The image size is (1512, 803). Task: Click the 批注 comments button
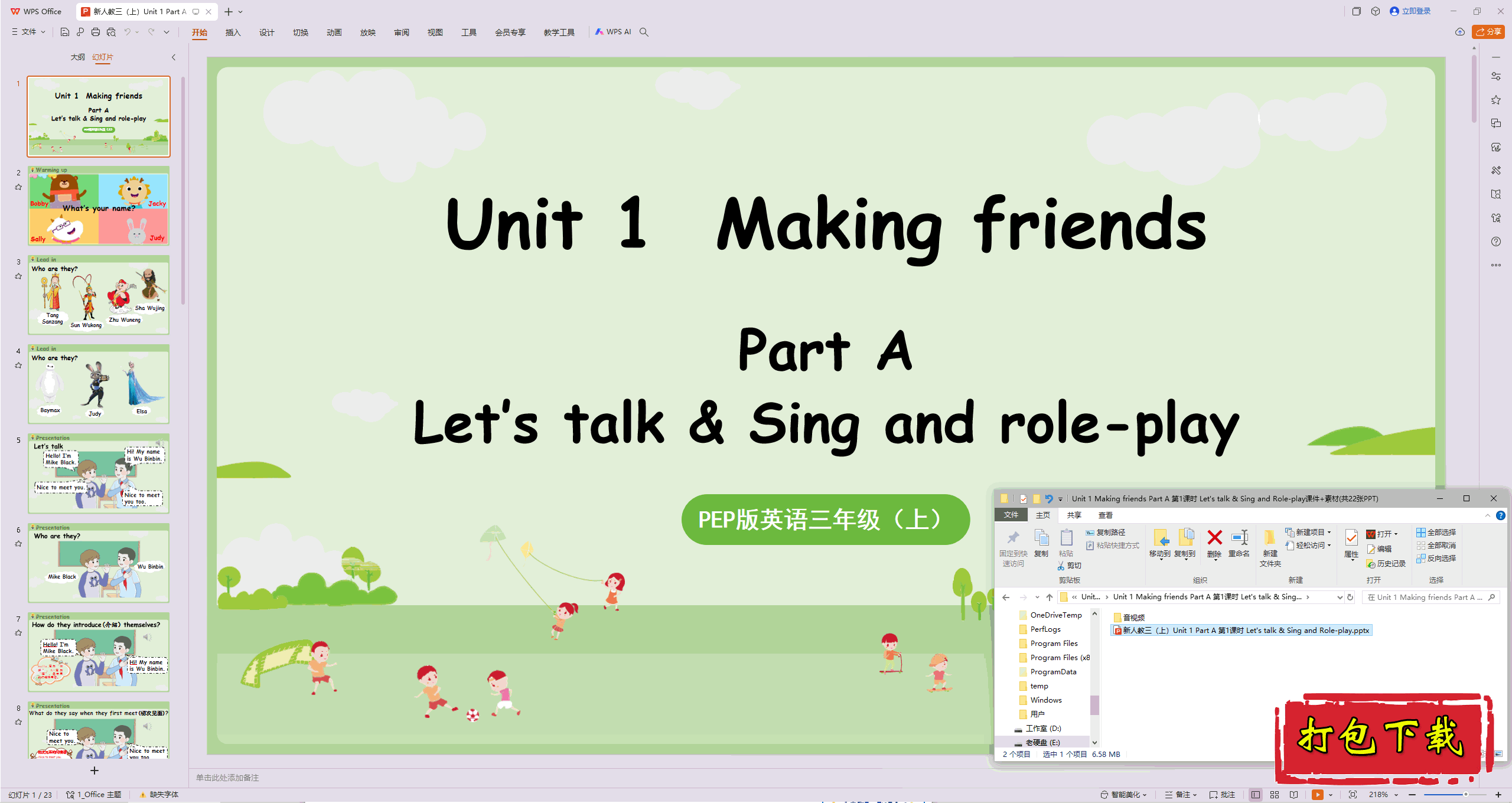pos(1222,795)
